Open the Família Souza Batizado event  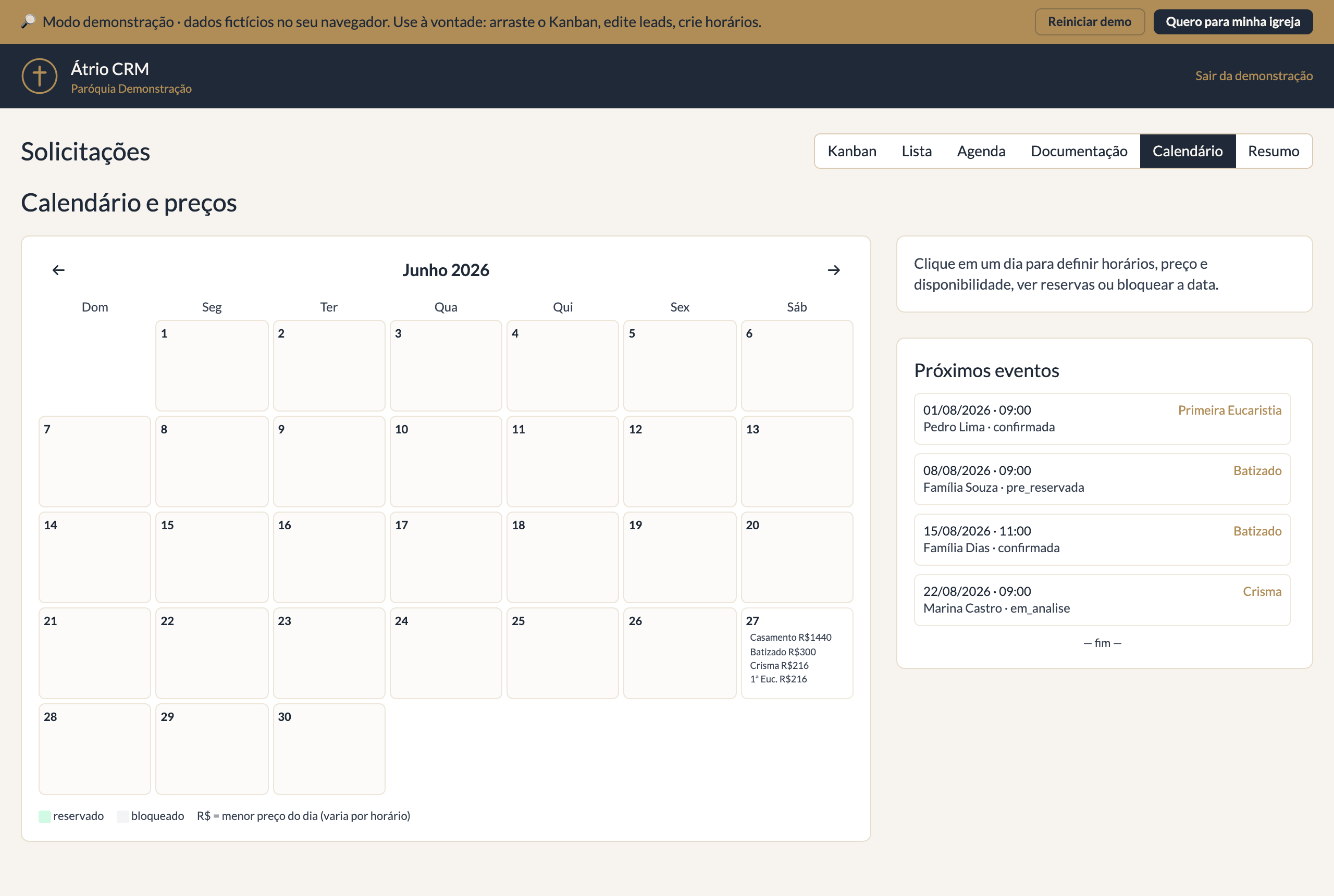click(x=1102, y=479)
